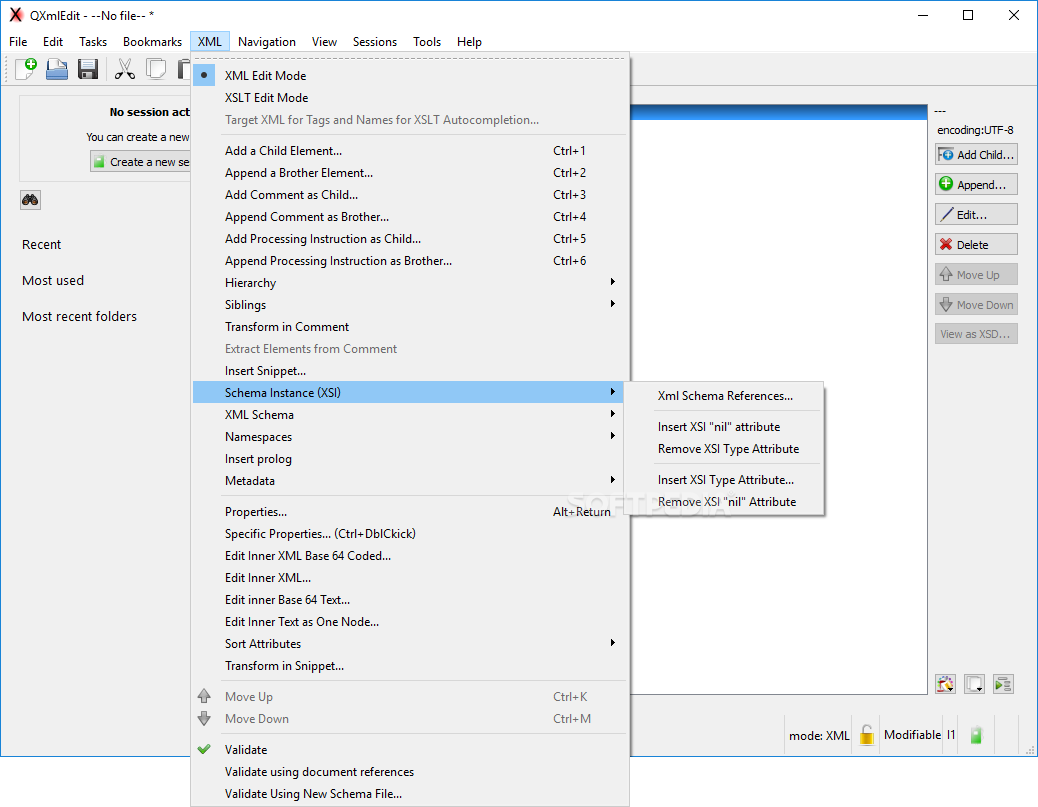
Task: Open Xml Schema References... in submenu
Action: (724, 396)
